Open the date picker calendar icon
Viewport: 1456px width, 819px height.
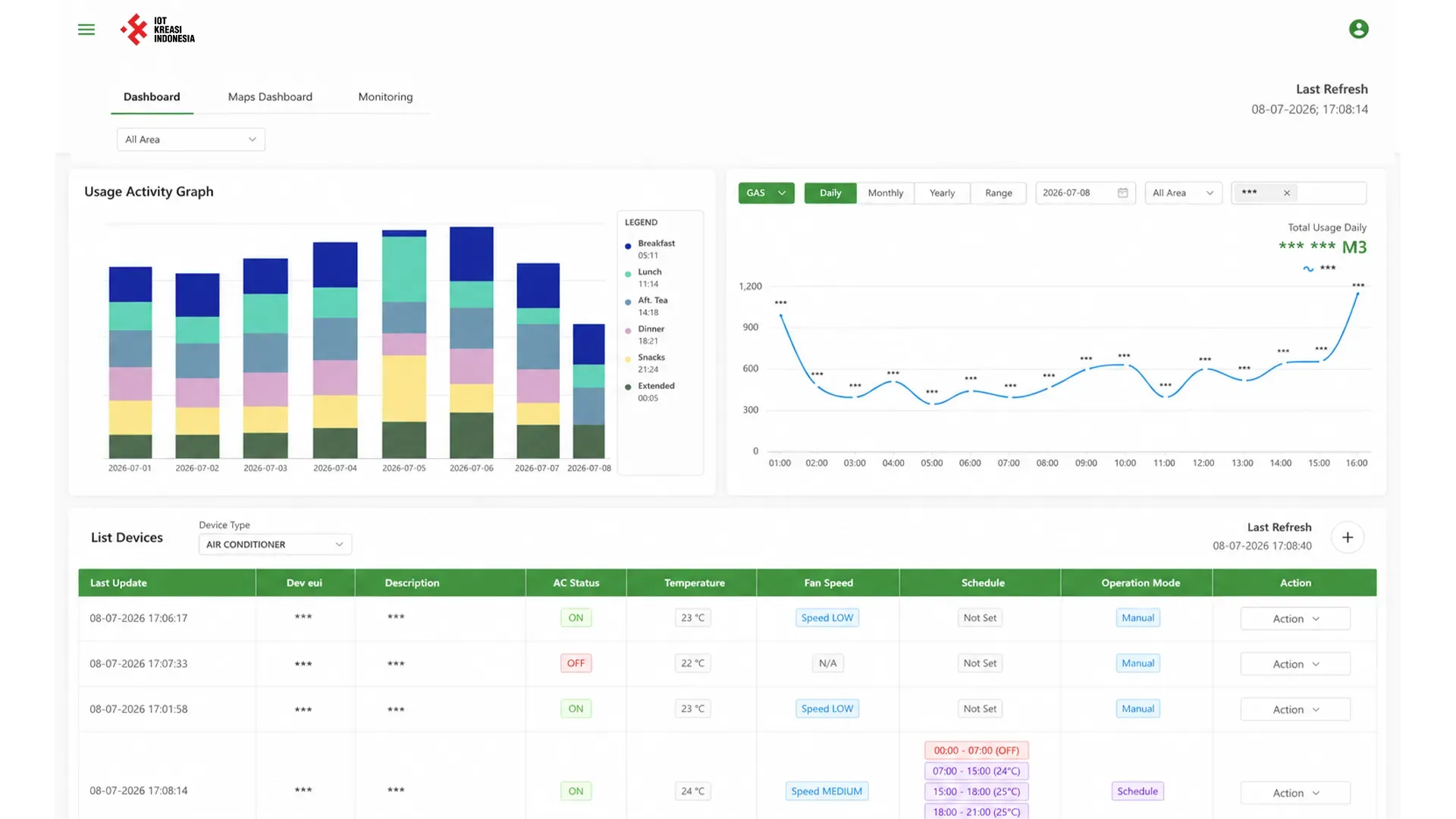click(x=1122, y=193)
